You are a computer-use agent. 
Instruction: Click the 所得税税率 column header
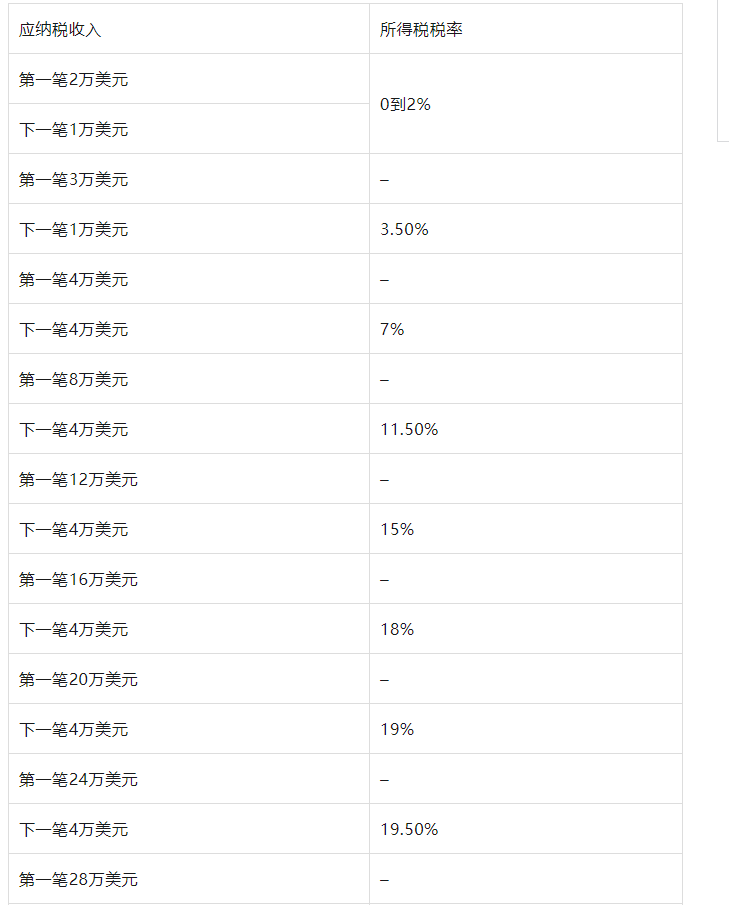coord(526,29)
